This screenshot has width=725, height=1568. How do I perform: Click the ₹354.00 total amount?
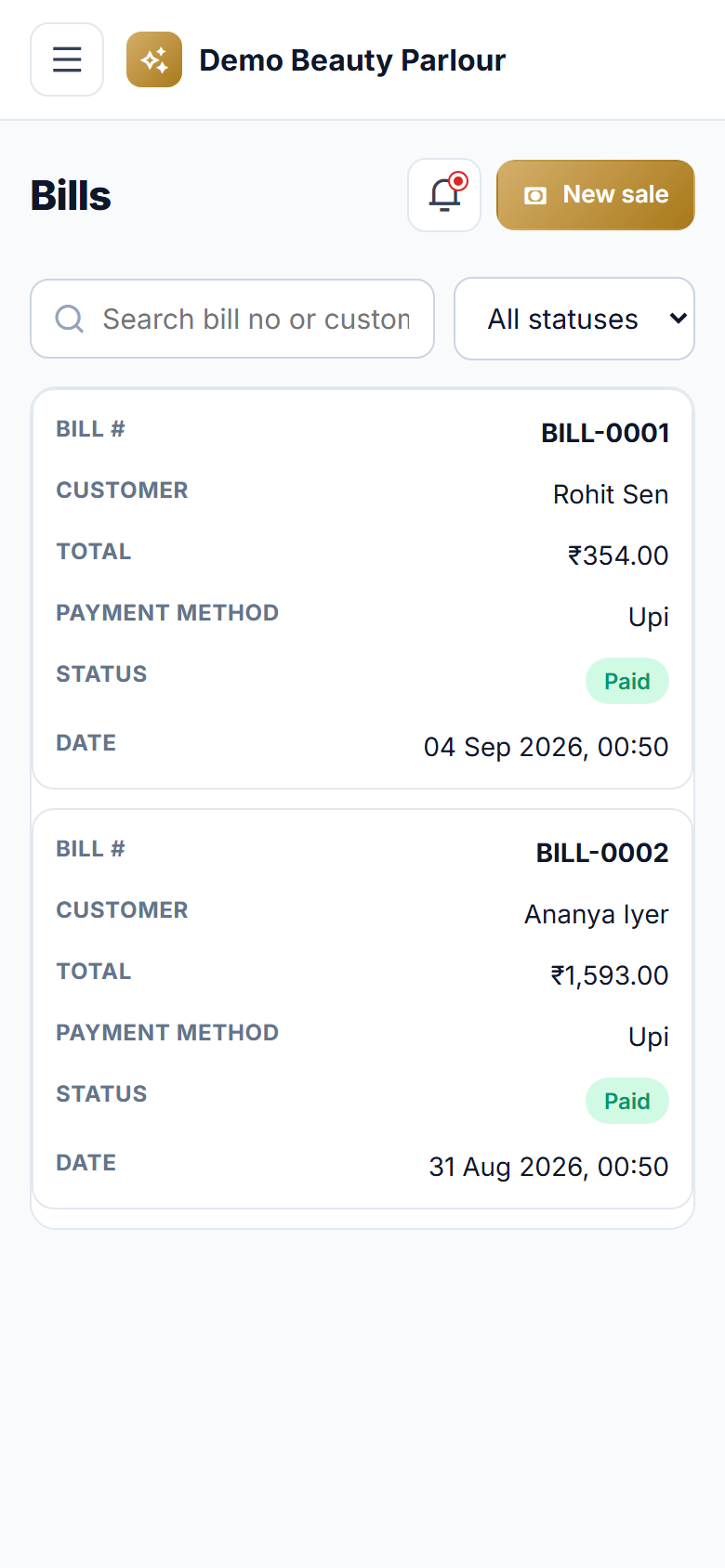(618, 555)
